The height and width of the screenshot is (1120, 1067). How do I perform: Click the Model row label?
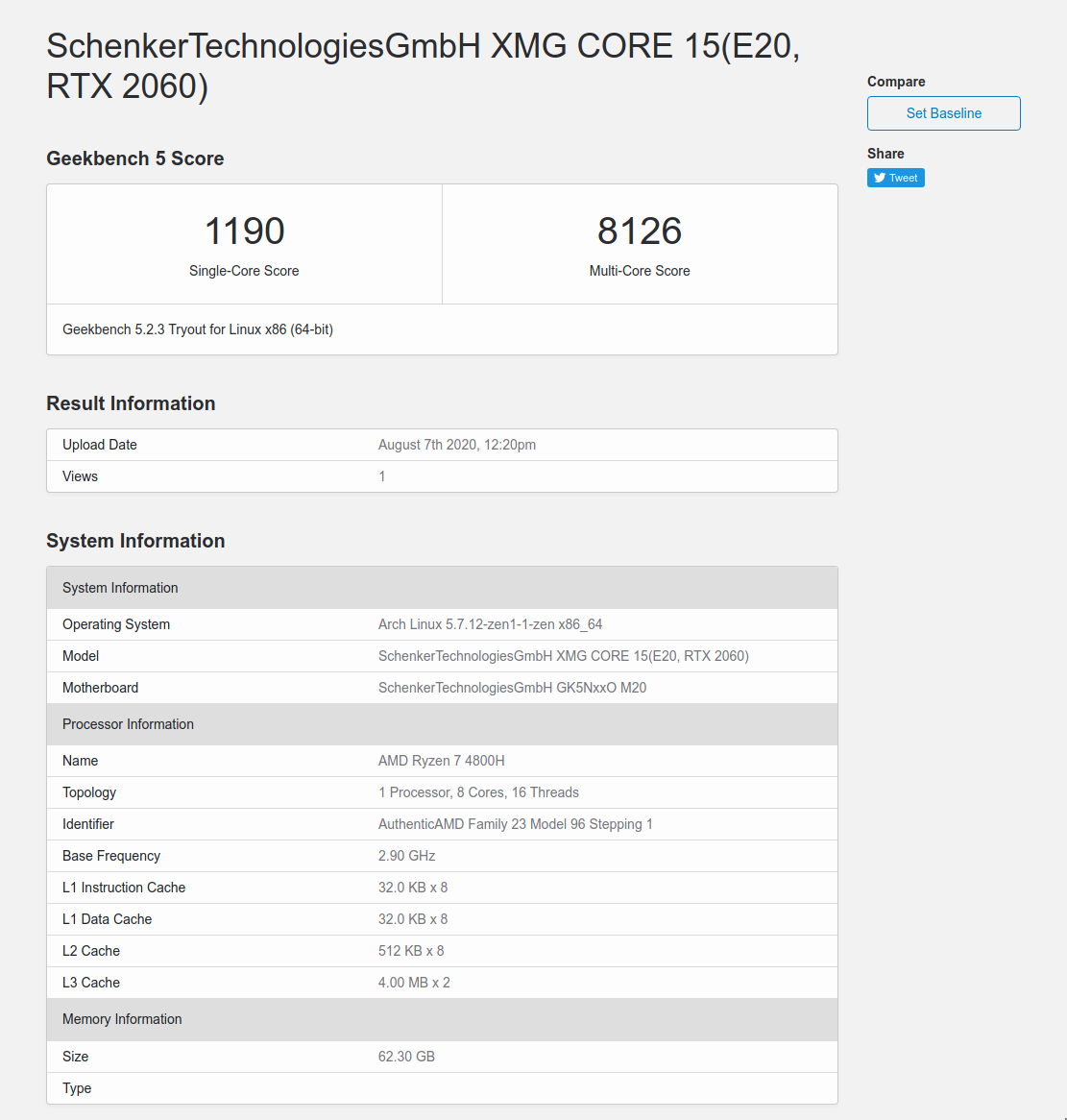coord(81,656)
